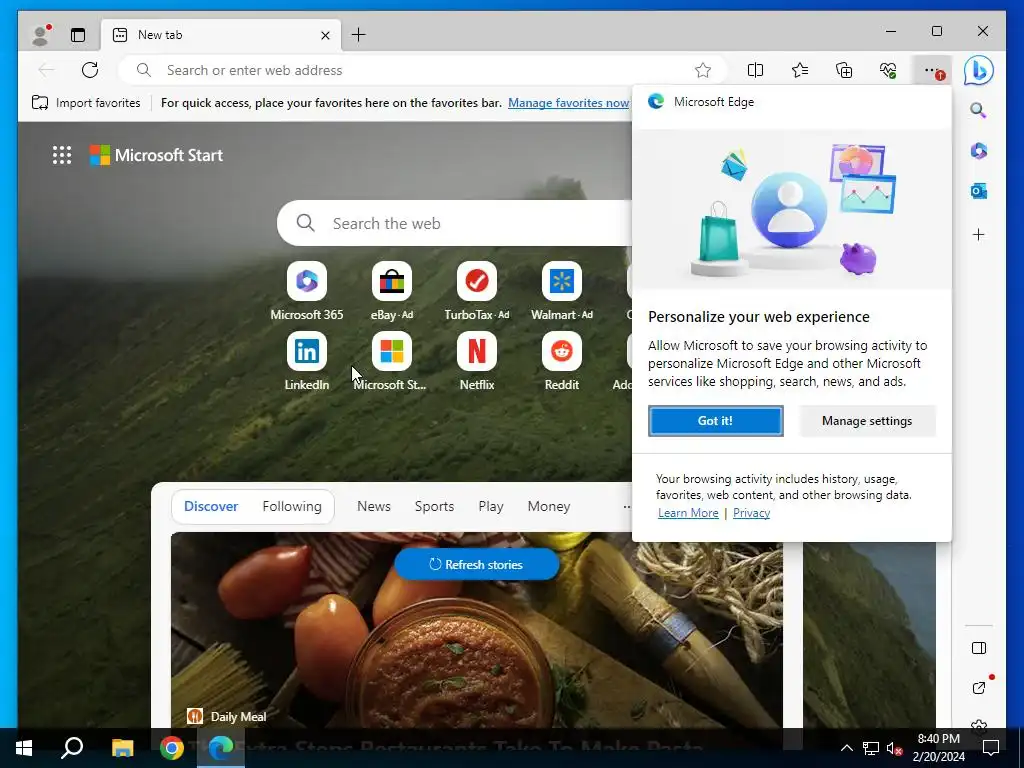The width and height of the screenshot is (1024, 768).
Task: Open the News feed tab
Action: [x=374, y=506]
